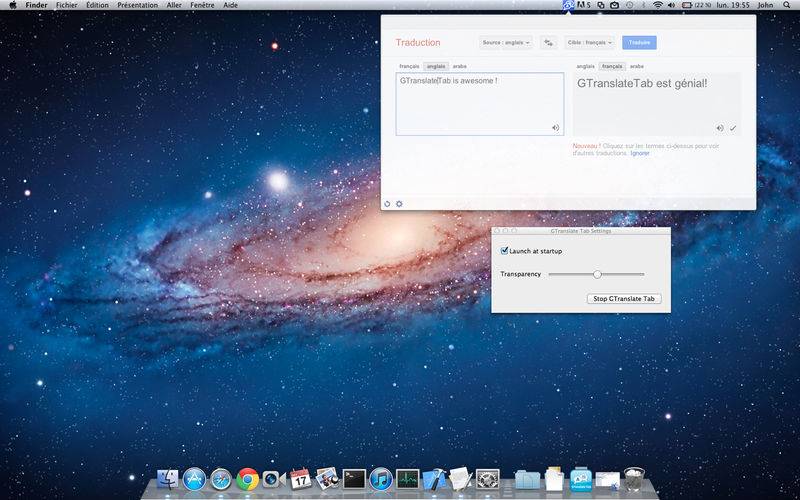Open the Présentation menu

click(x=137, y=5)
